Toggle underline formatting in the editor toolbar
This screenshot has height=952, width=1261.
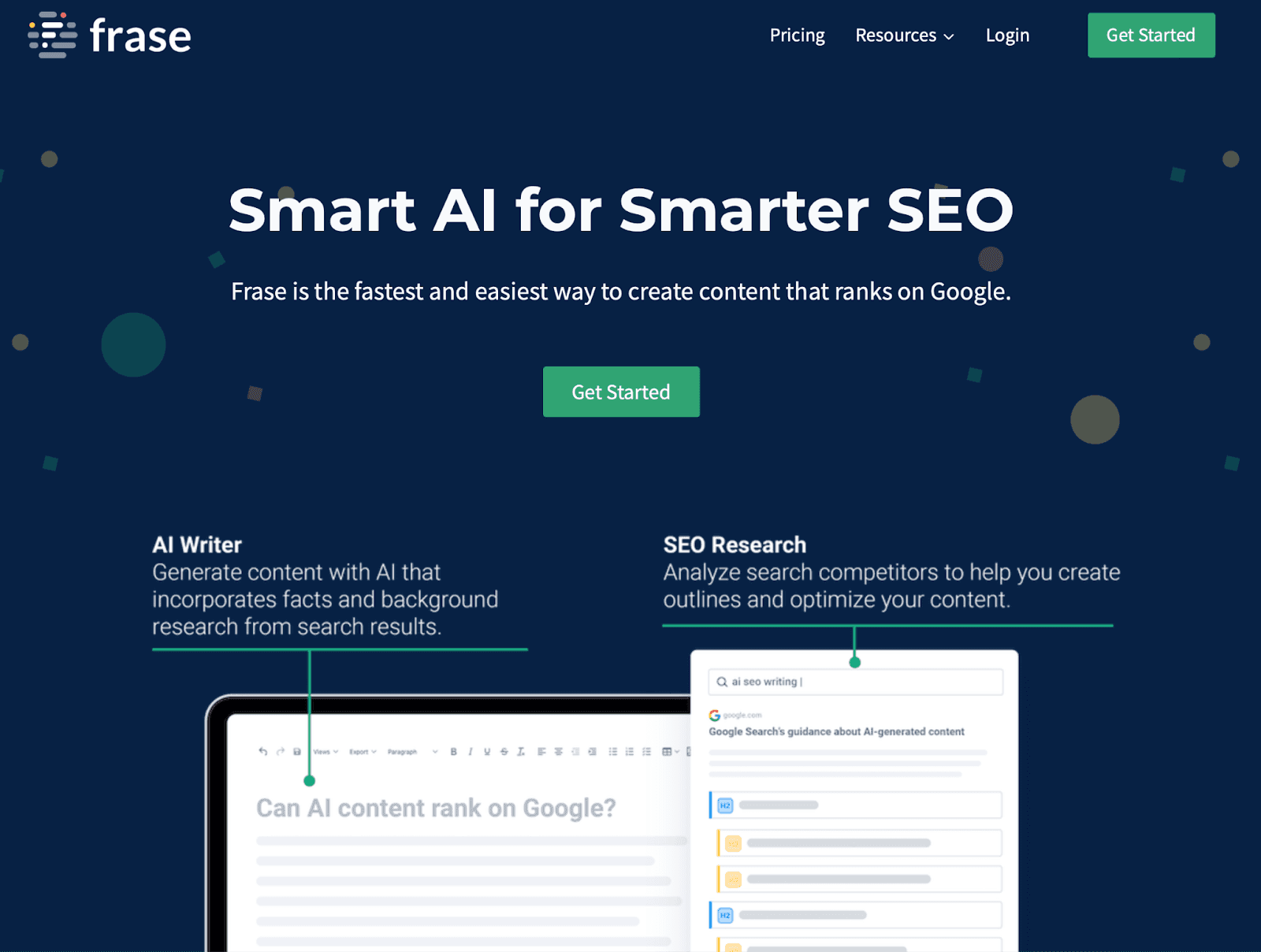click(x=487, y=752)
